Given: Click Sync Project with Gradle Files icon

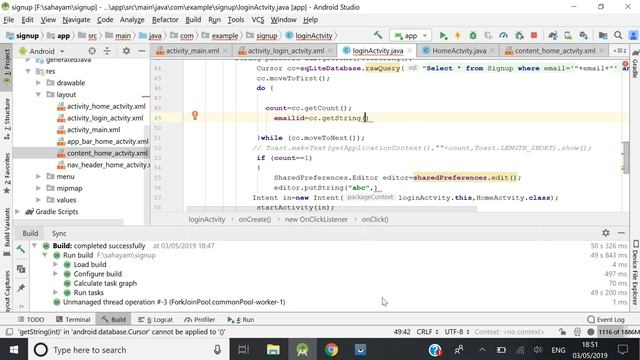Looking at the screenshot, I should click(x=553, y=36).
